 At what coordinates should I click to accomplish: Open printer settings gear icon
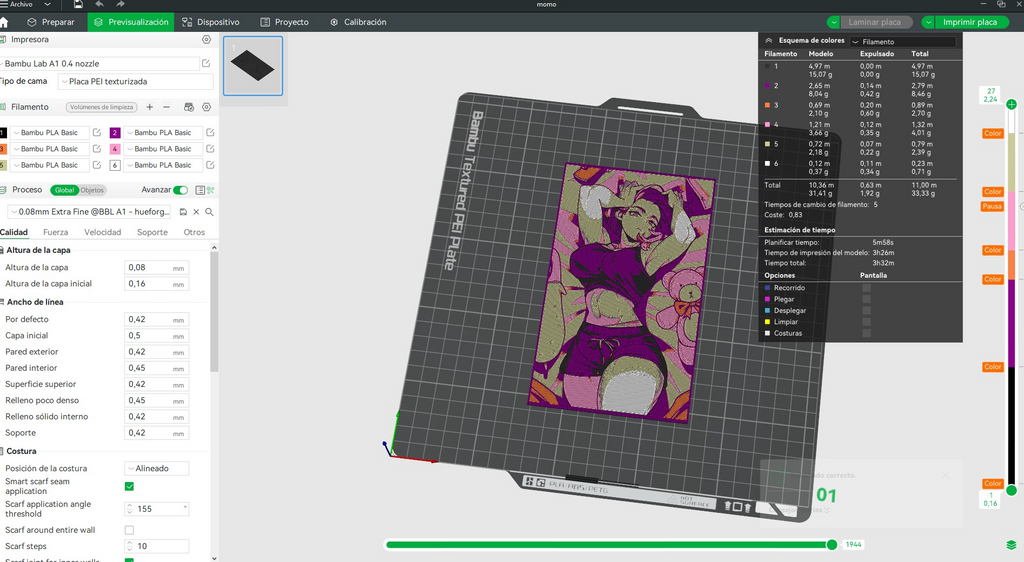[206, 40]
